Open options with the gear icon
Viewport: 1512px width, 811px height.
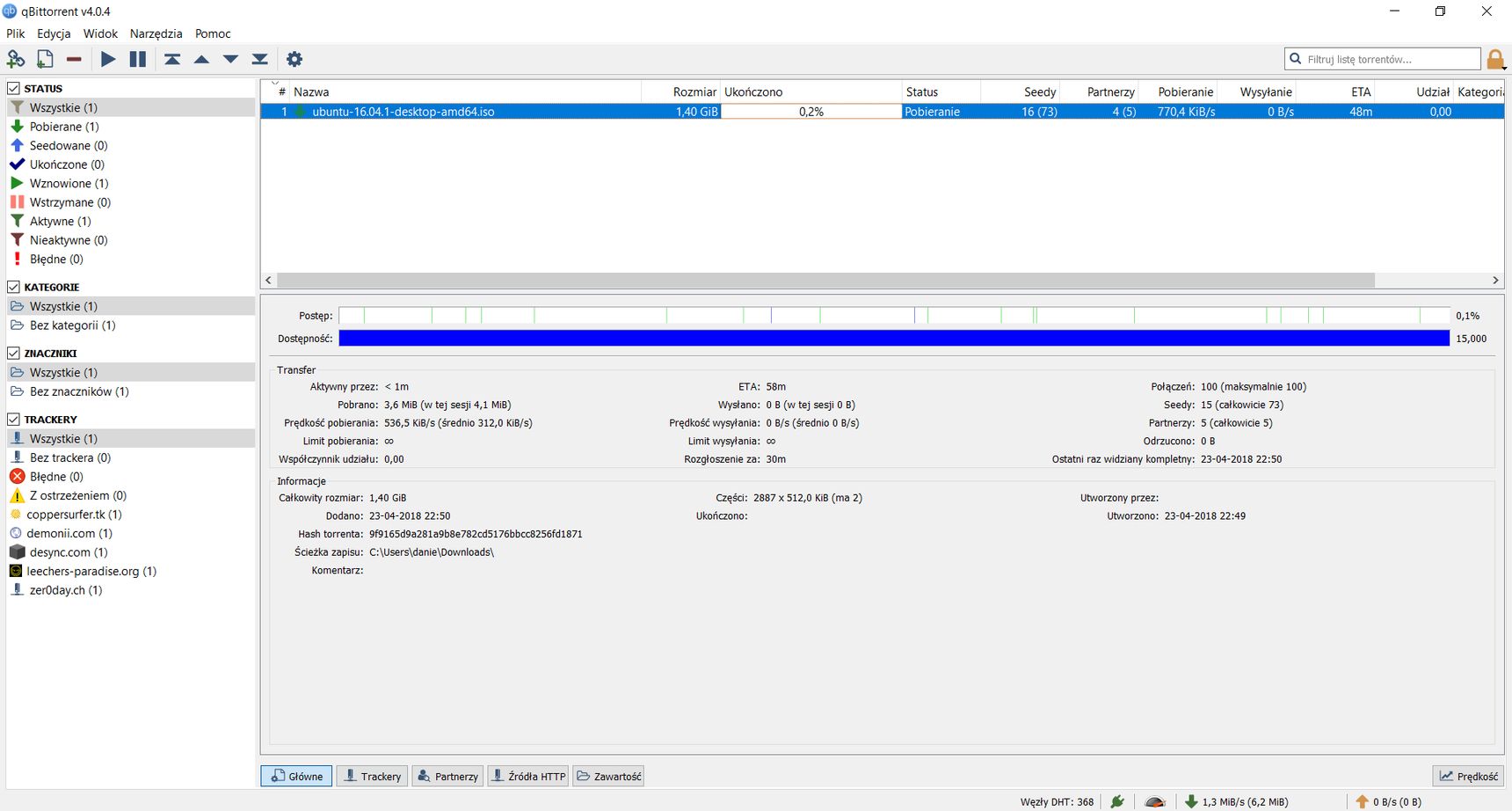click(x=294, y=59)
